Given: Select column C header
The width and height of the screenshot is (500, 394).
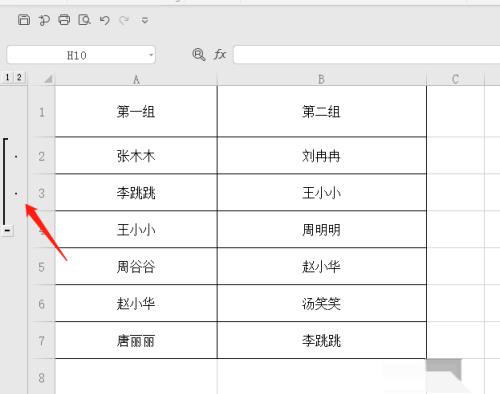Looking at the screenshot, I should (455, 79).
